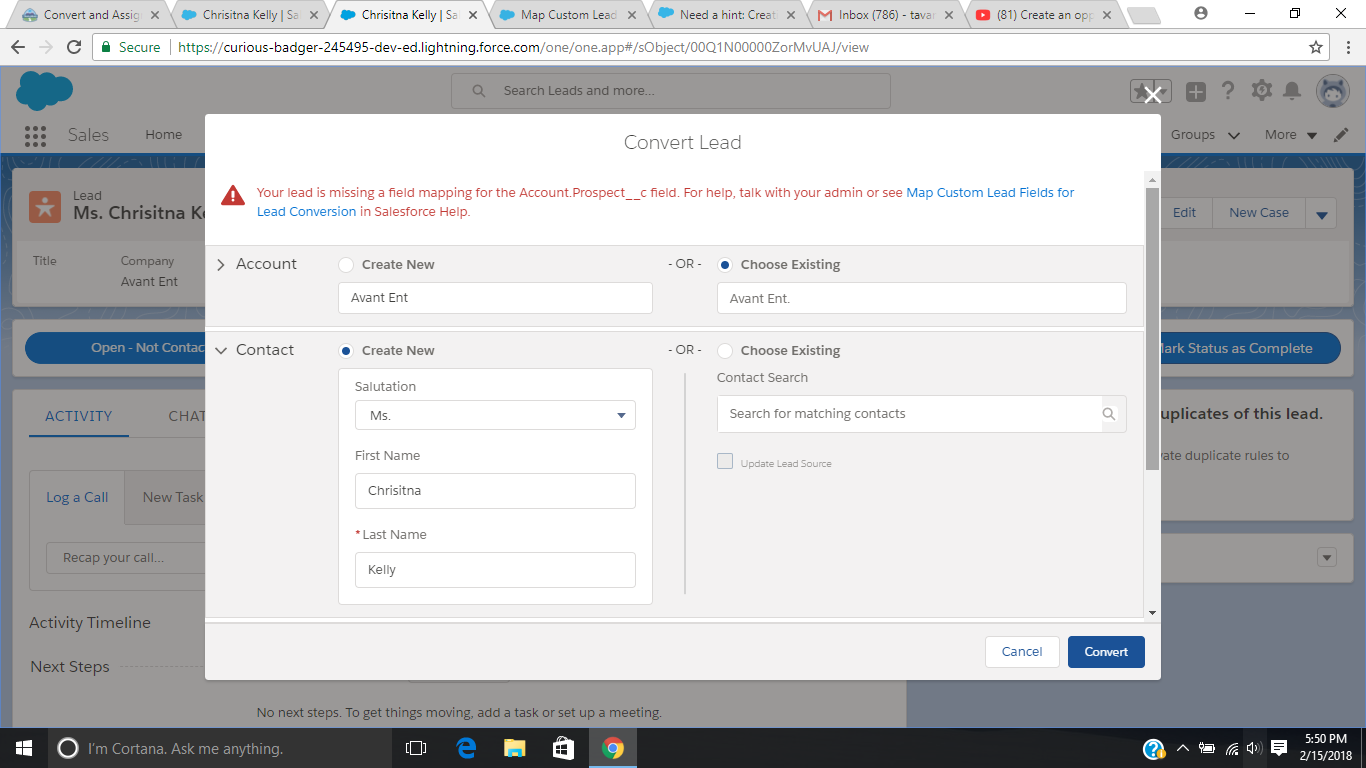
Task: Click the red warning triangle icon
Action: point(233,195)
